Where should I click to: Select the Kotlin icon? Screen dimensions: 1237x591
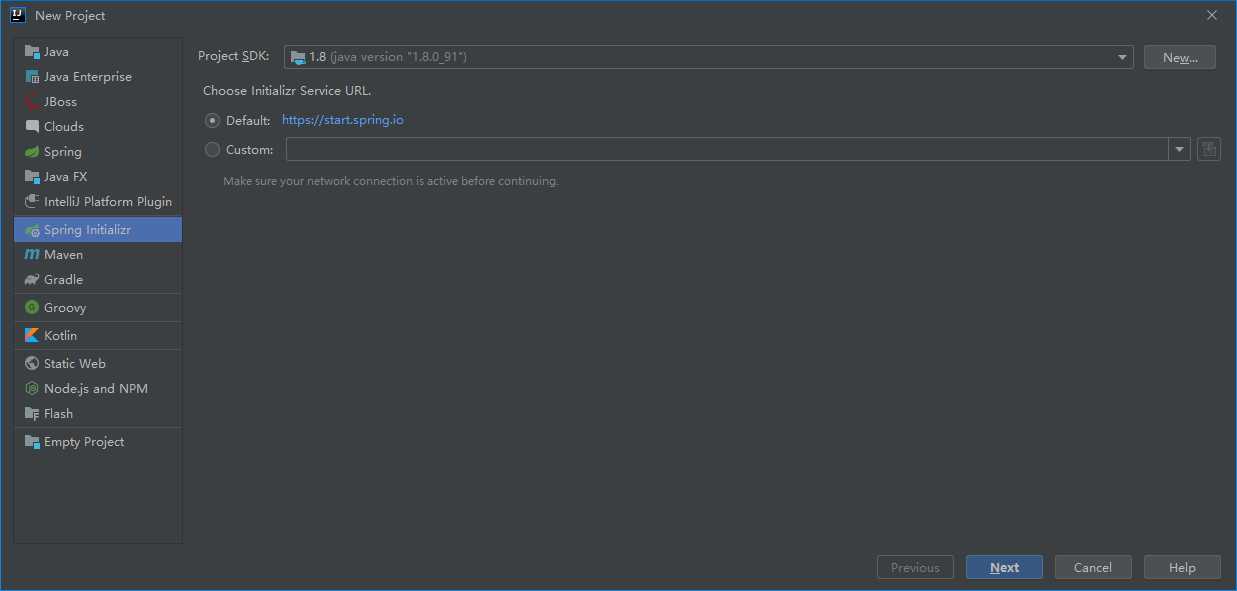pyautogui.click(x=32, y=336)
